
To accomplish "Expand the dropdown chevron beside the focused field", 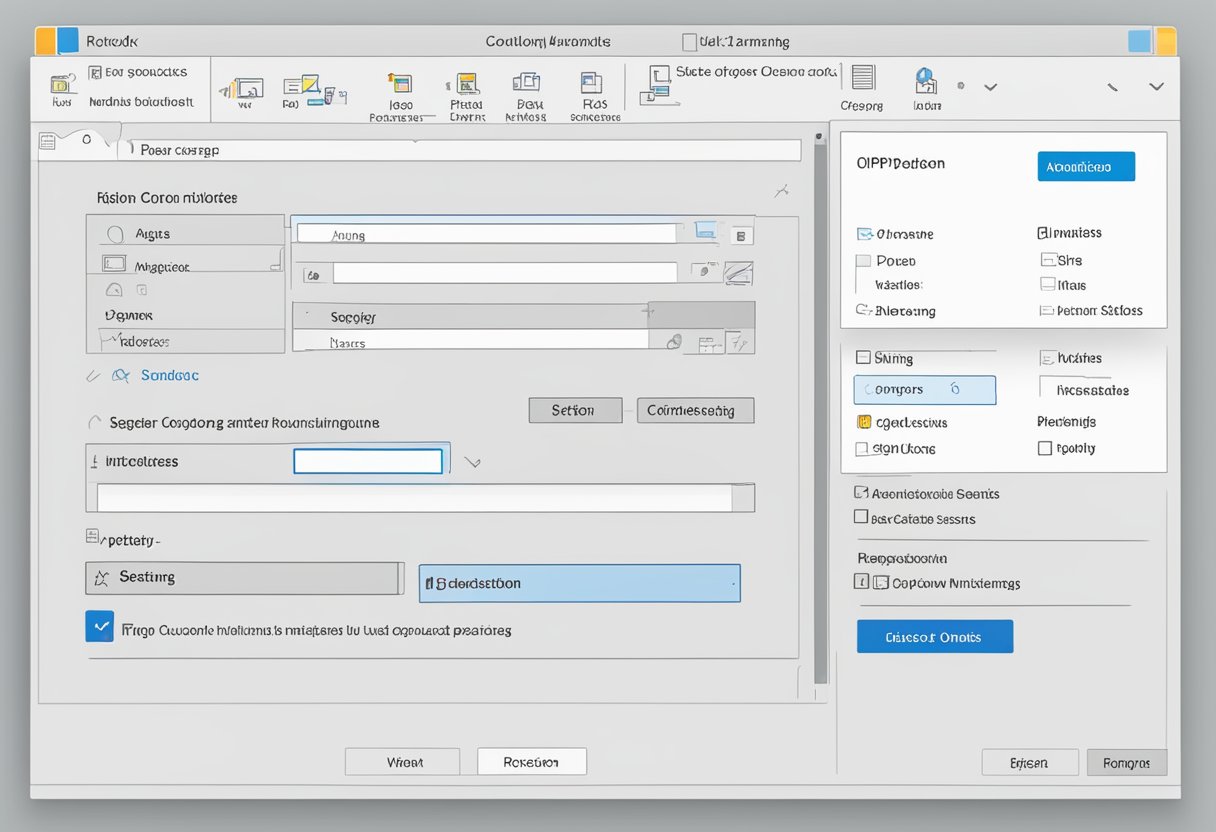I will click(474, 462).
